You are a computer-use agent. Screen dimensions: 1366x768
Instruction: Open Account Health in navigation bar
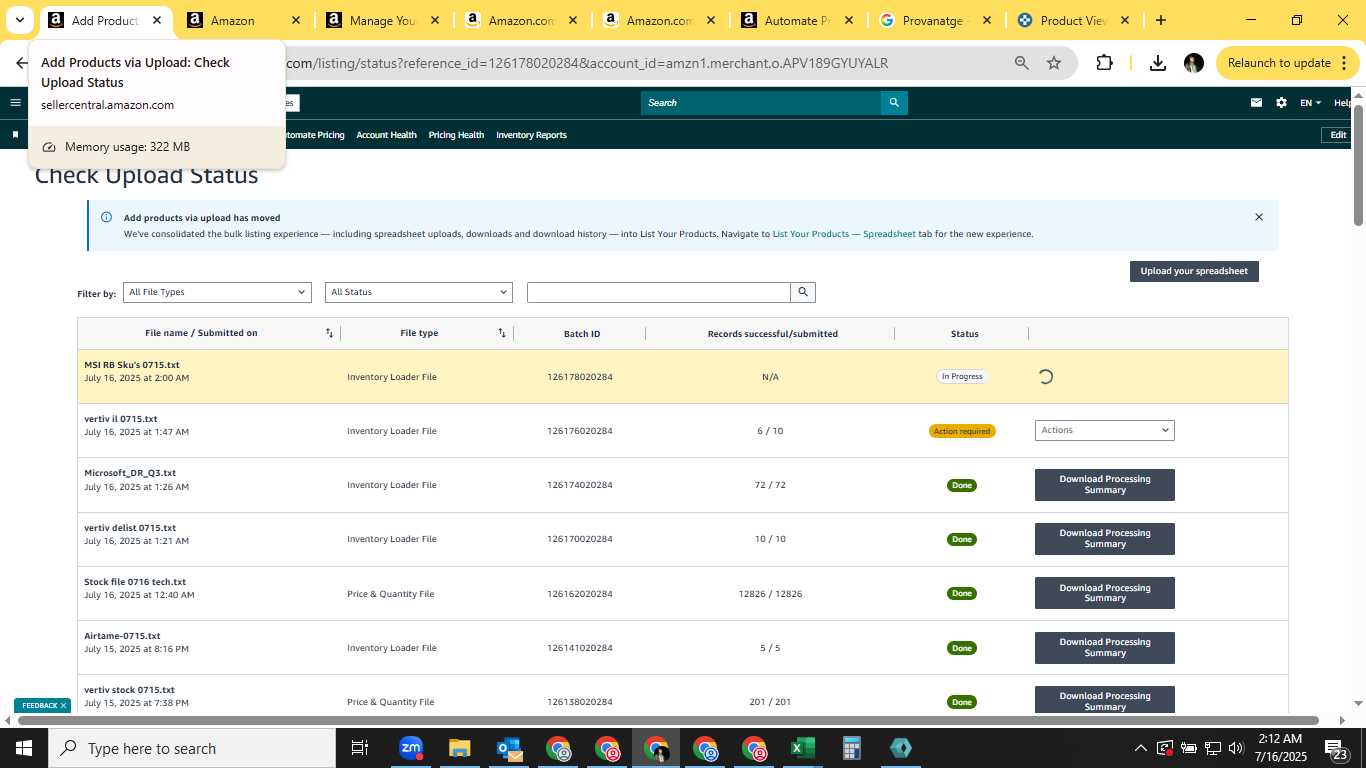386,135
